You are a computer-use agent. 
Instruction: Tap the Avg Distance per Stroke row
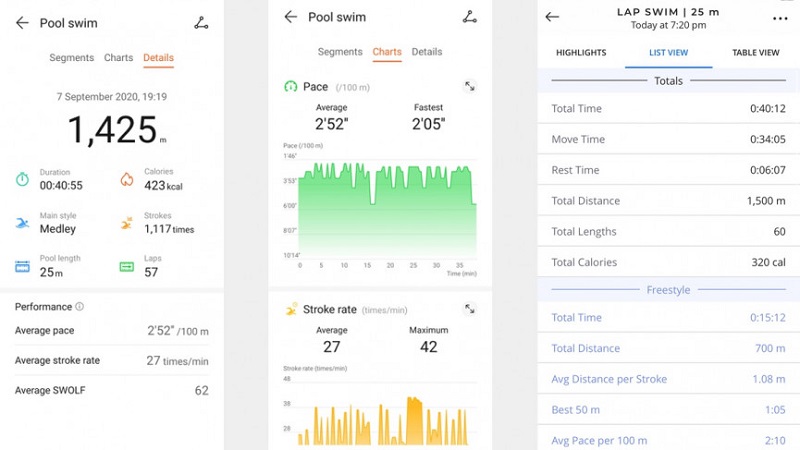coord(668,379)
